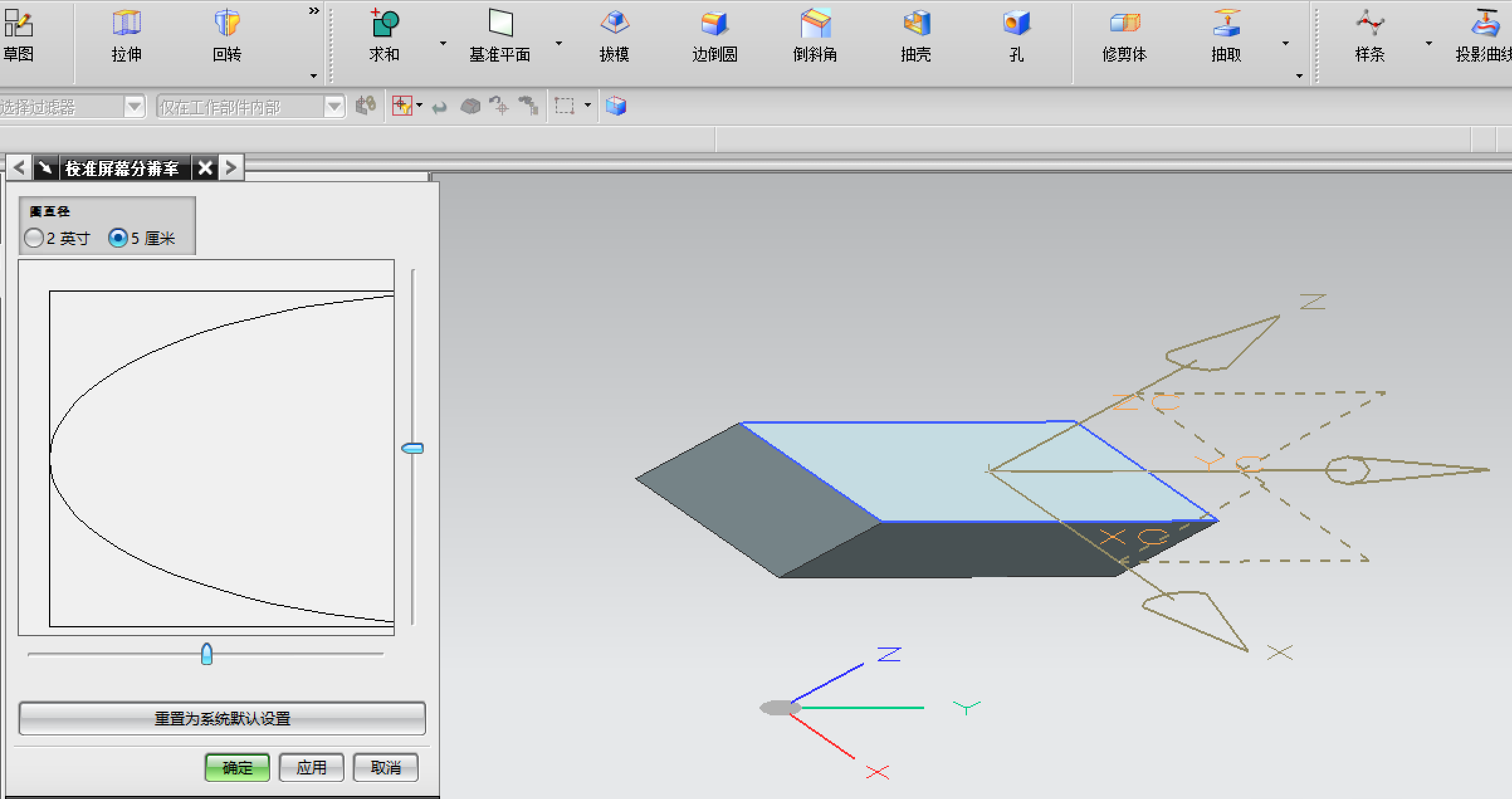Click the red X axis of the view triad

point(822,736)
